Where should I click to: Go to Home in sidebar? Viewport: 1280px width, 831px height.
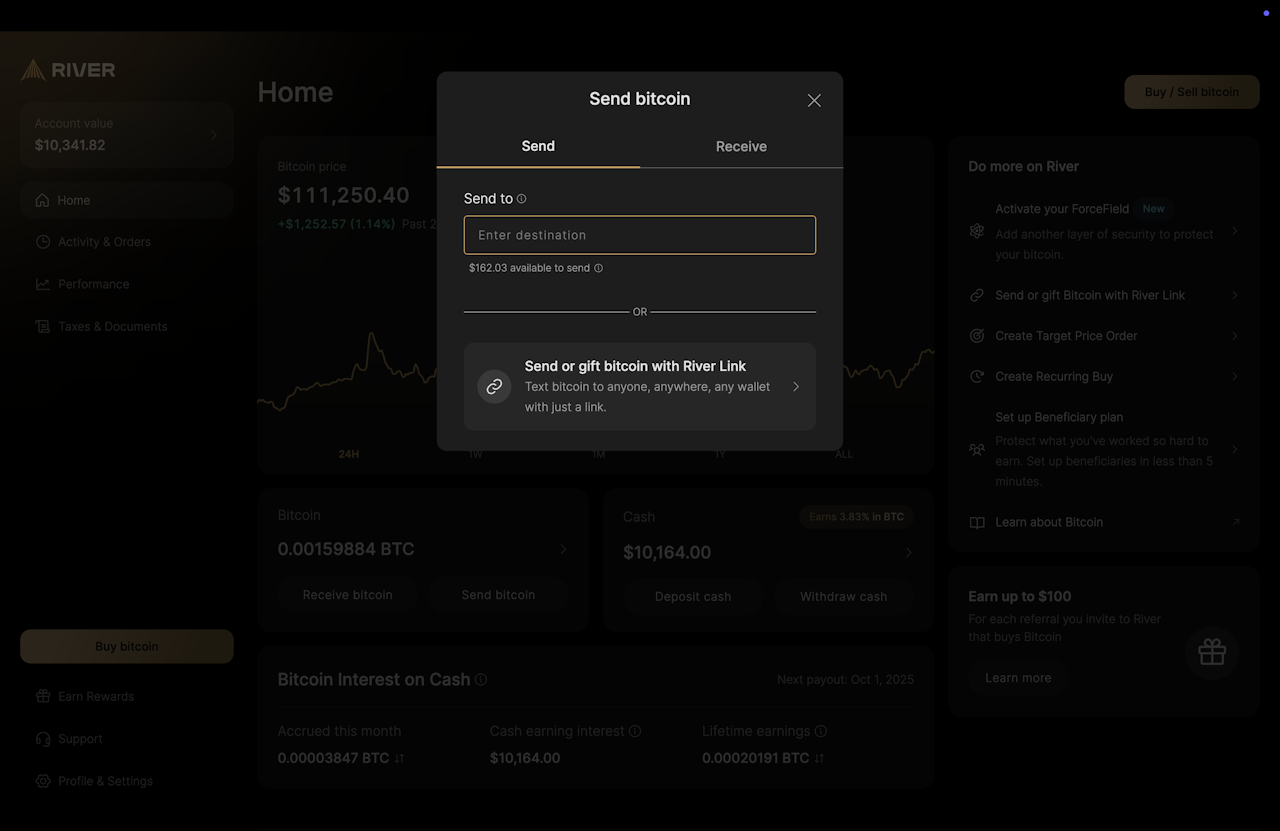click(126, 200)
